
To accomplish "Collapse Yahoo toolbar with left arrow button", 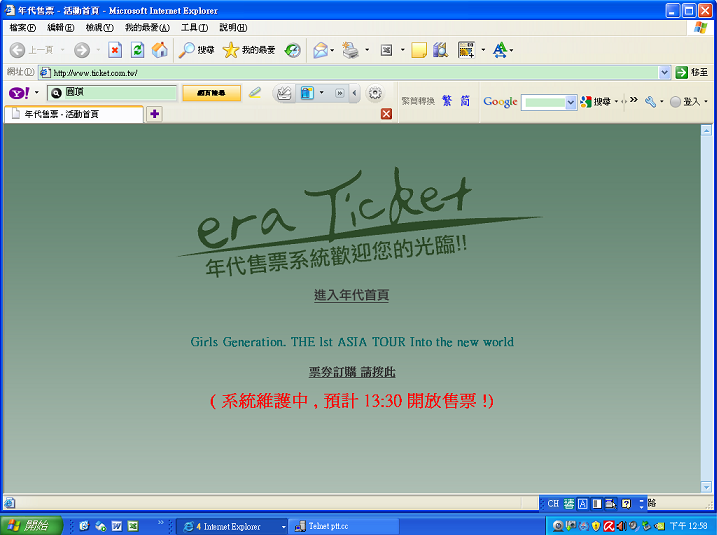I will [x=354, y=93].
